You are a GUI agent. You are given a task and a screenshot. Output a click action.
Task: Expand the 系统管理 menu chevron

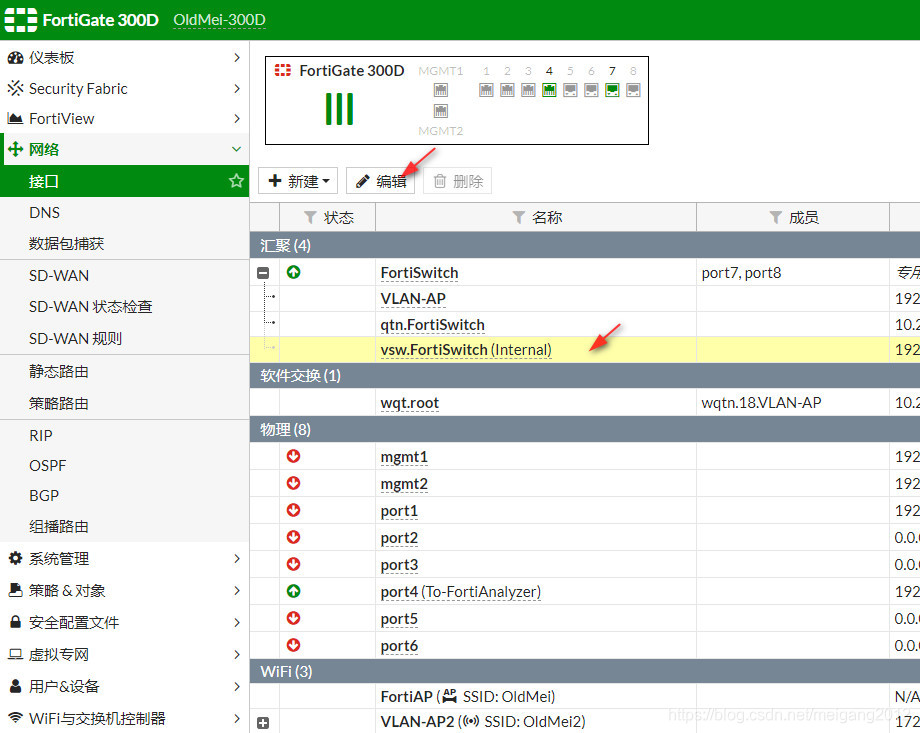pyautogui.click(x=236, y=558)
